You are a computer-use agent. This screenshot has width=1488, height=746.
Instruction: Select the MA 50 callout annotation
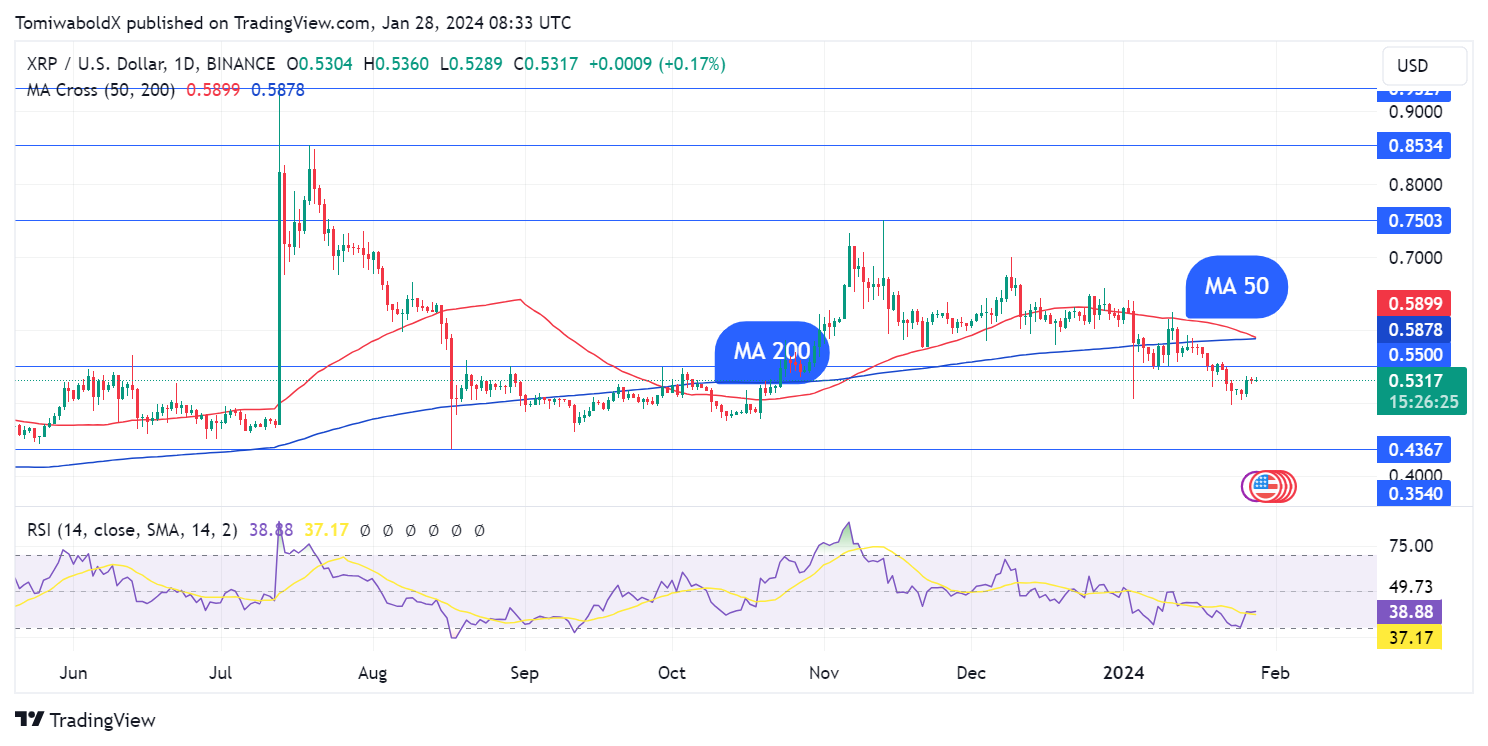pyautogui.click(x=1237, y=286)
